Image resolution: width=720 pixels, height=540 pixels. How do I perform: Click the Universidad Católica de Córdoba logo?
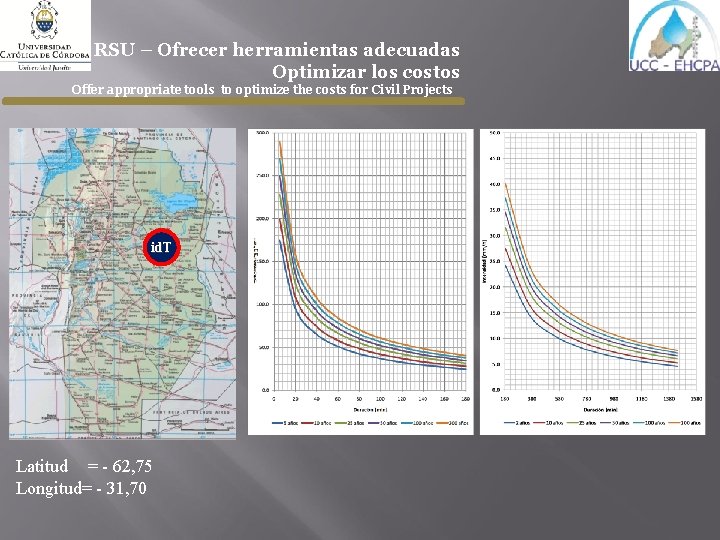point(45,35)
